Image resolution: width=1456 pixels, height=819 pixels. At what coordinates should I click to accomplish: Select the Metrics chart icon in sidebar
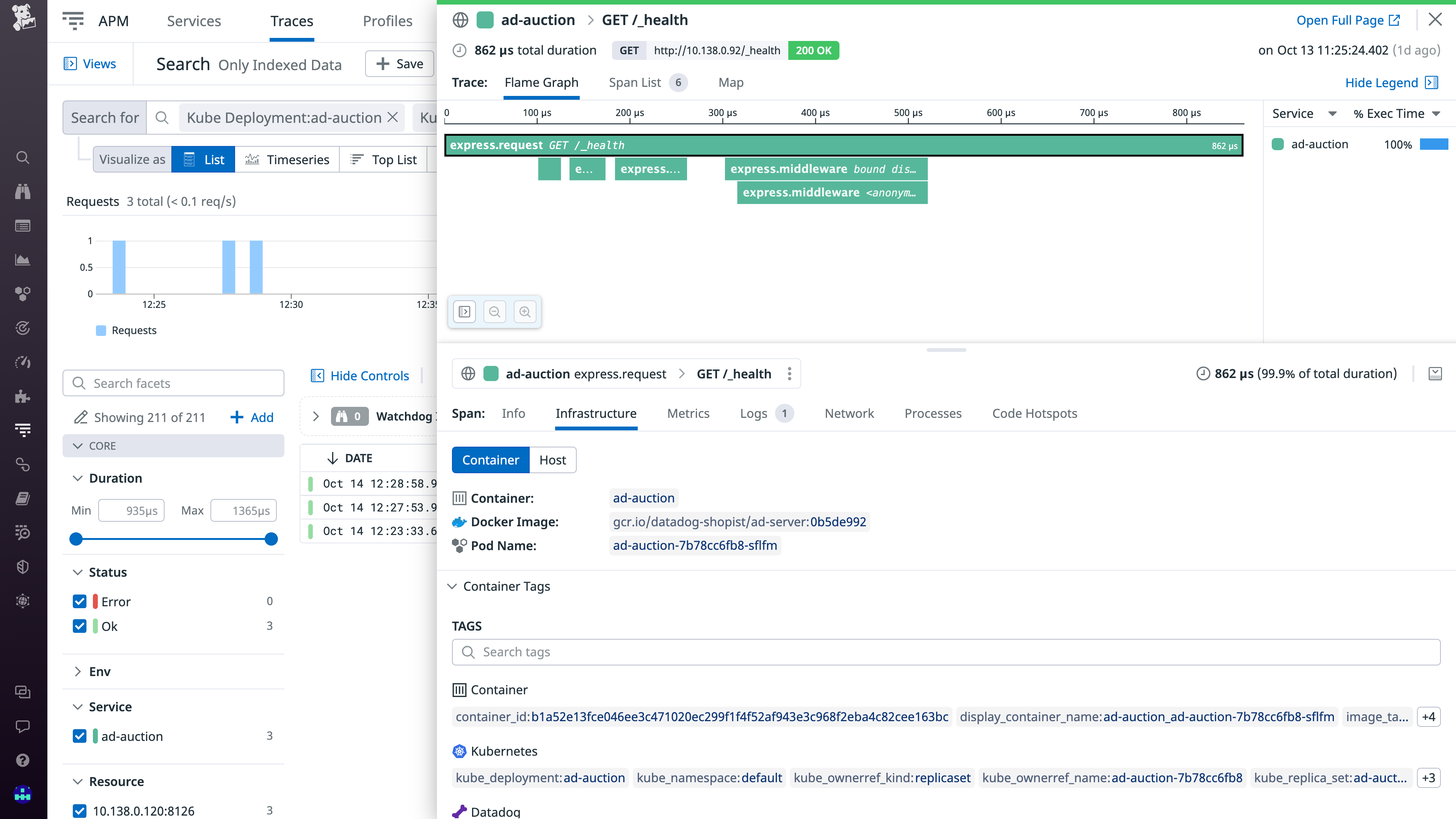click(23, 259)
